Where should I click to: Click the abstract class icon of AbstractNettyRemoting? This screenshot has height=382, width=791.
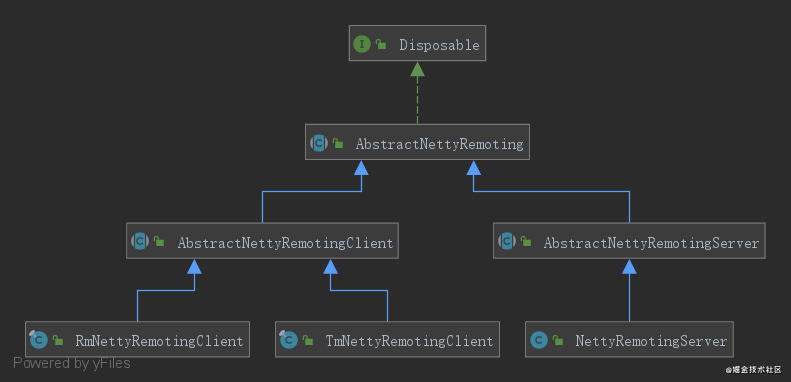click(319, 143)
